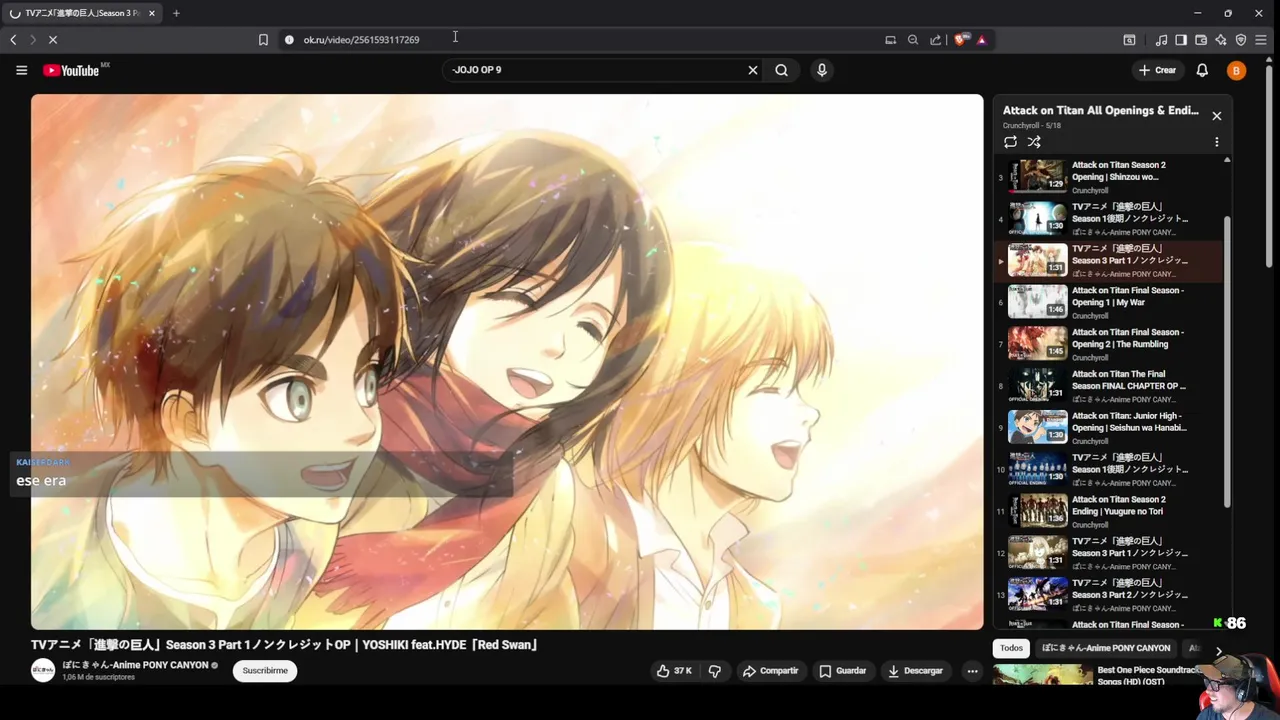Open the account avatar menu
This screenshot has height=720, width=1280.
(x=1237, y=70)
